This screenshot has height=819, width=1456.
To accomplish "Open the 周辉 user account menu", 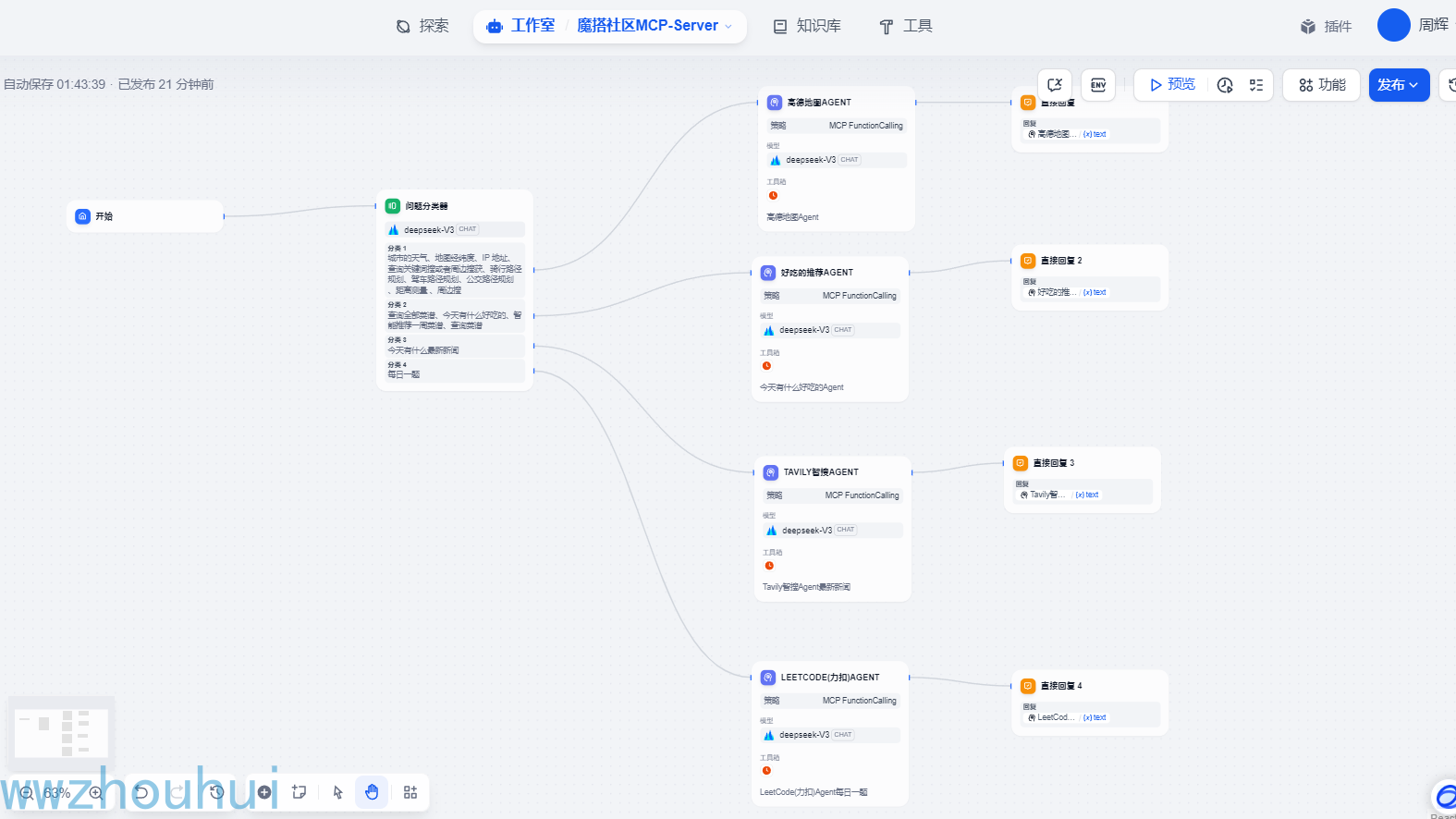I will 1414,25.
